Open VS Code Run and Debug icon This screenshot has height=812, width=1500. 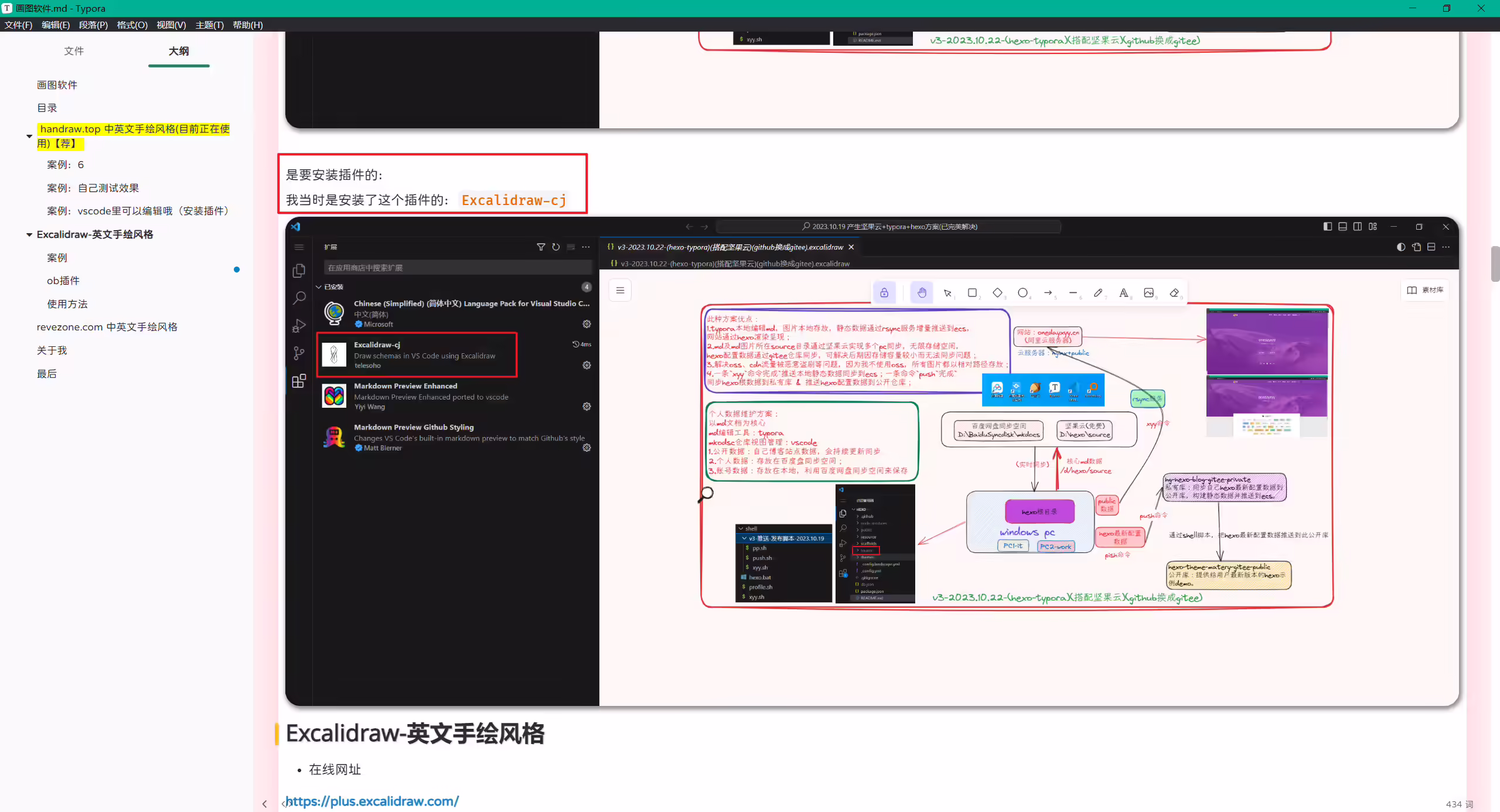point(299,326)
